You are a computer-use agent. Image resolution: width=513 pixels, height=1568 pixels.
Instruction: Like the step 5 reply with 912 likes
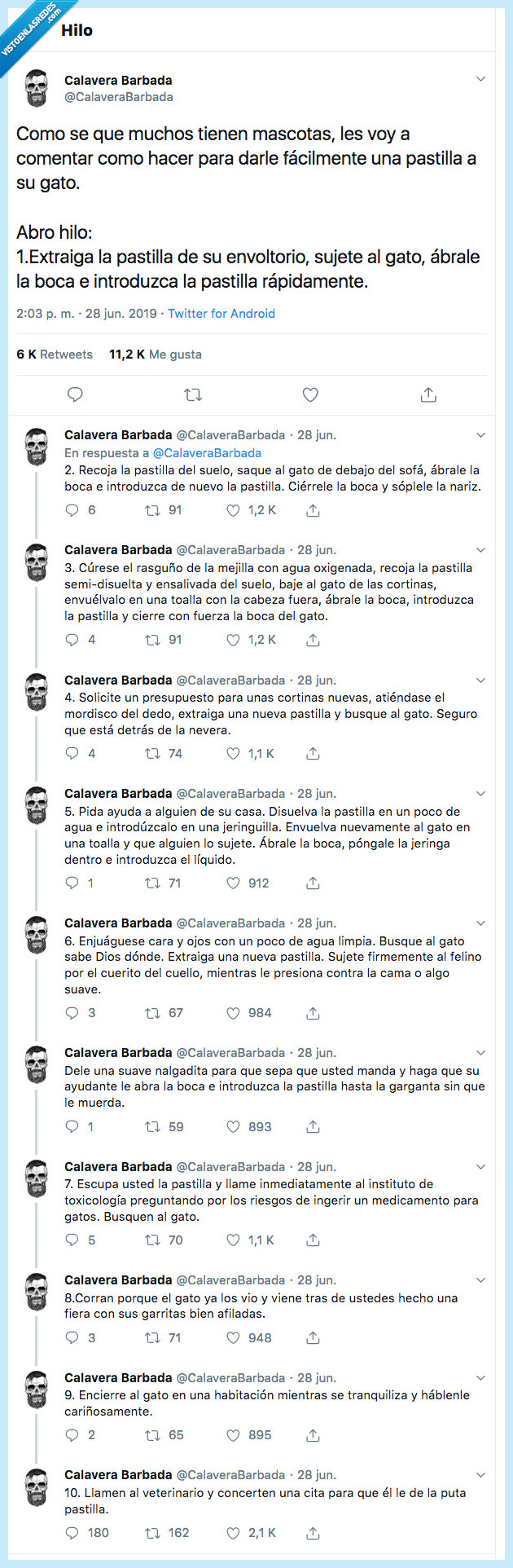click(x=234, y=883)
